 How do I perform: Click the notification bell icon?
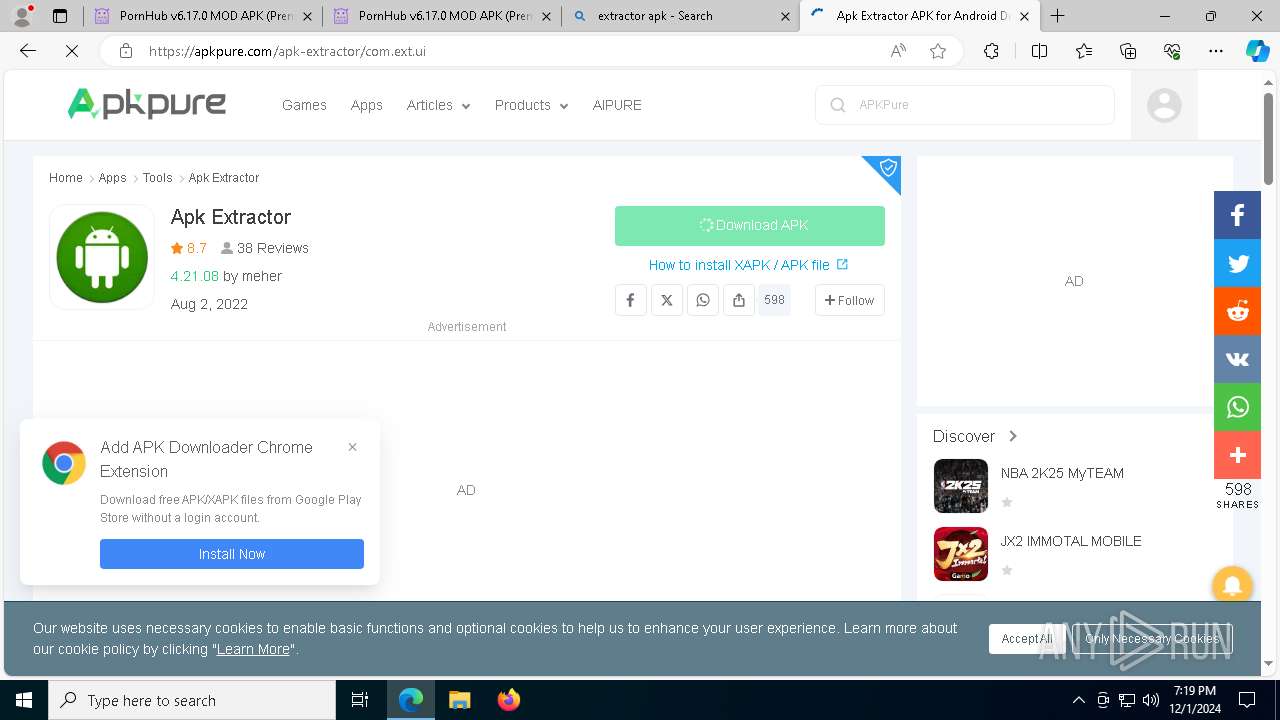click(x=1232, y=586)
